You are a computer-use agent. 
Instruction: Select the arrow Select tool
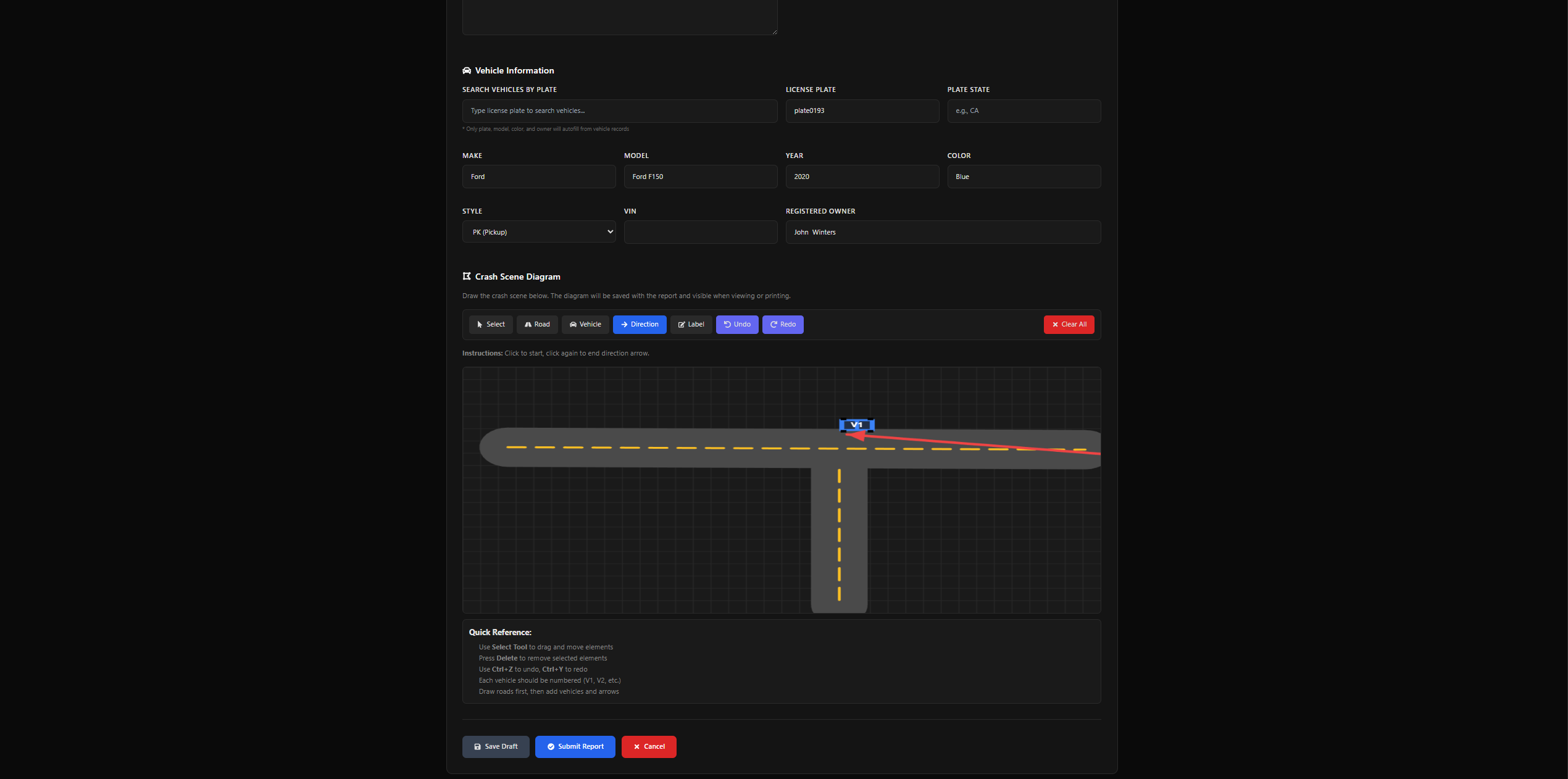(491, 325)
